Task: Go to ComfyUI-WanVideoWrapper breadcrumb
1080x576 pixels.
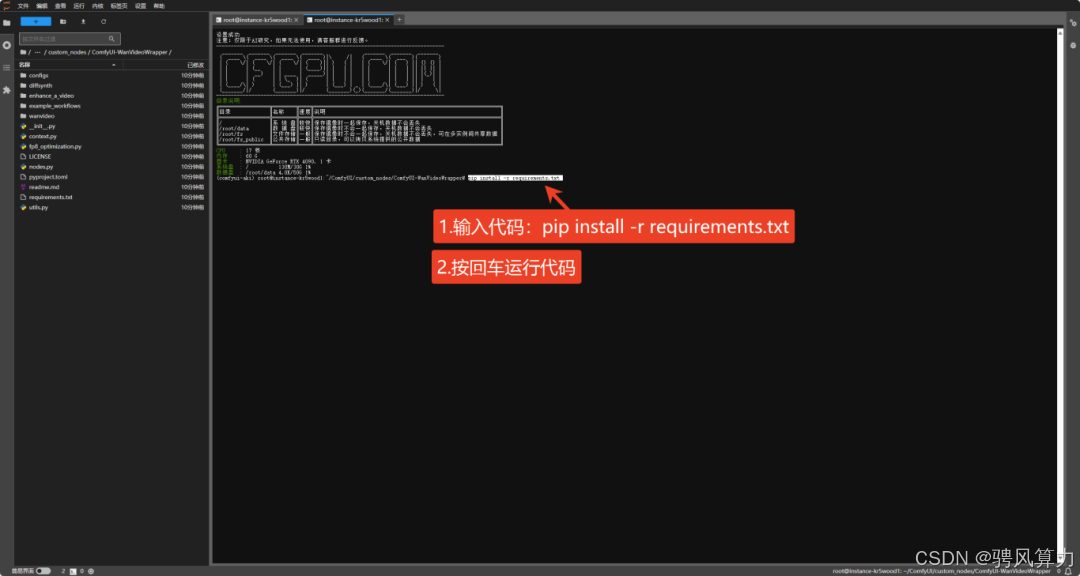Action: point(129,52)
